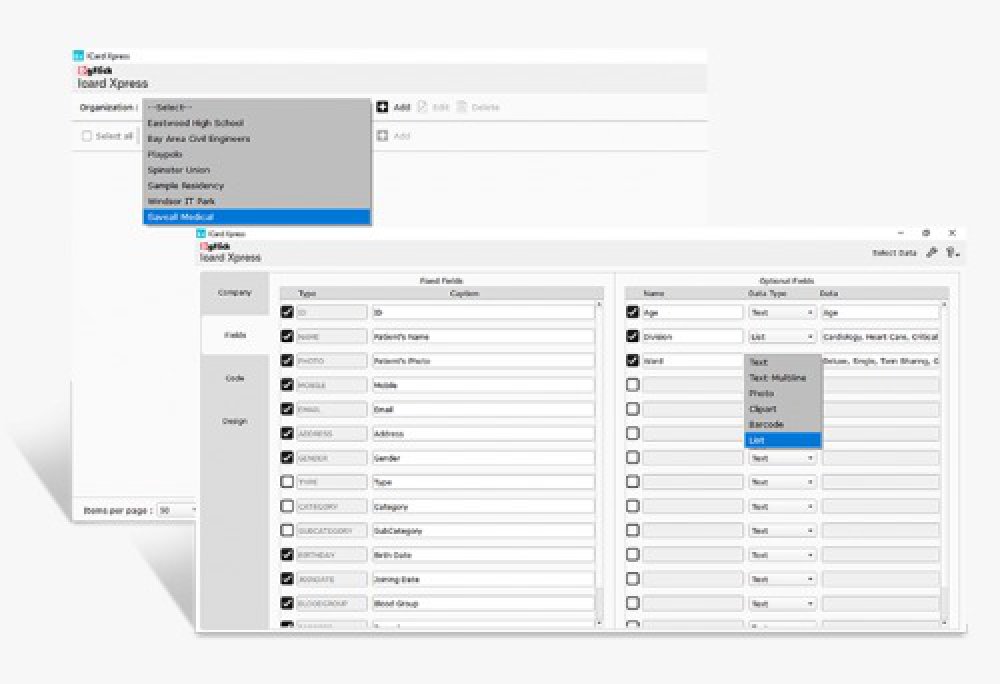Select highlighted Saveall Medical organization
This screenshot has width=1000, height=684.
pyautogui.click(x=256, y=217)
